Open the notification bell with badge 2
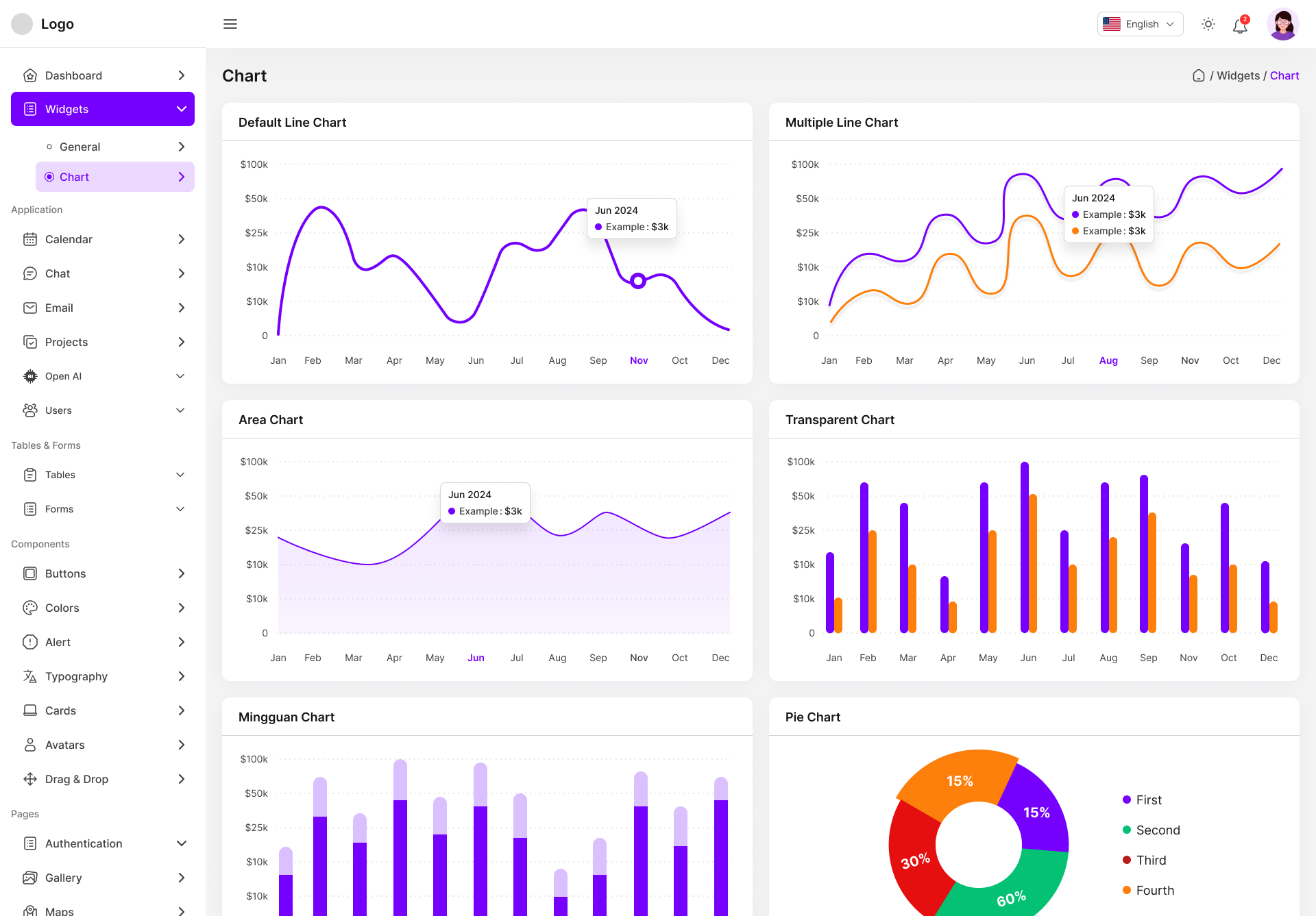 point(1240,25)
